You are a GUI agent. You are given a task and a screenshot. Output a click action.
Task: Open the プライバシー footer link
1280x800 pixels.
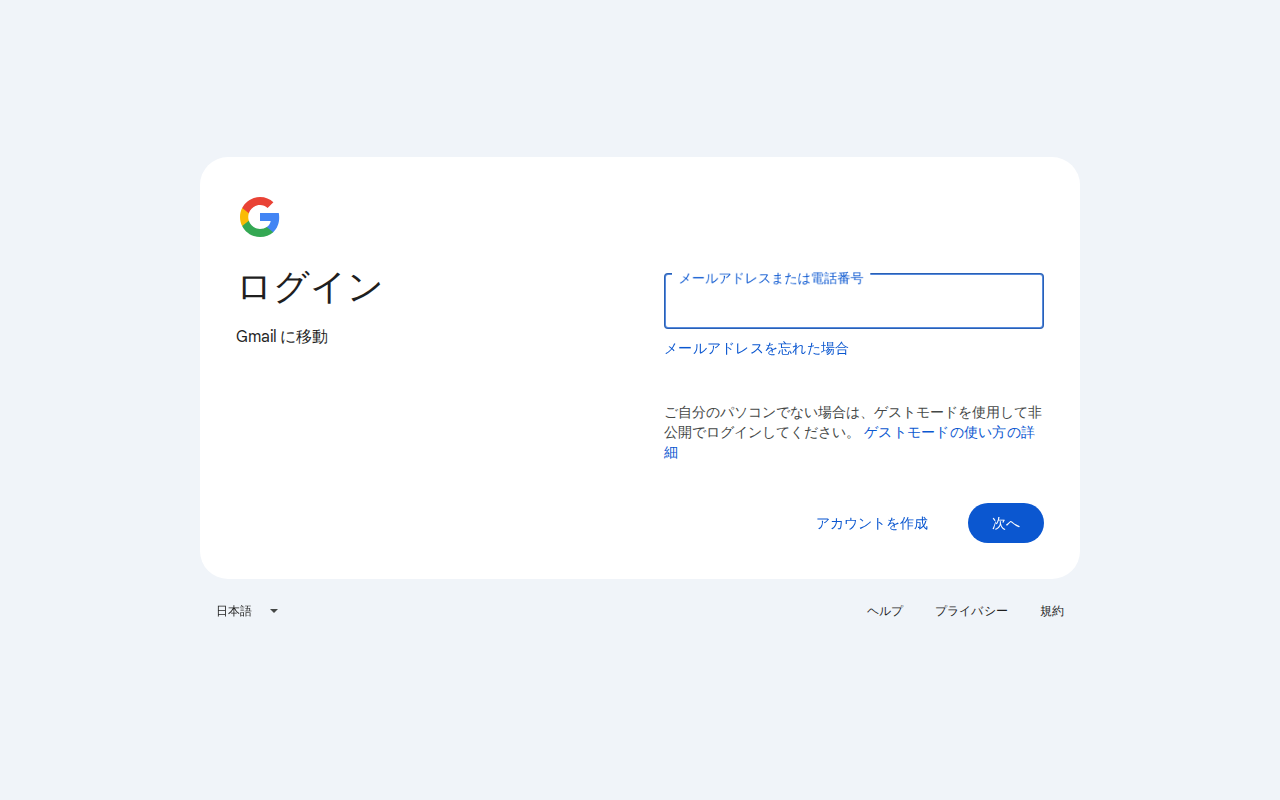point(971,611)
